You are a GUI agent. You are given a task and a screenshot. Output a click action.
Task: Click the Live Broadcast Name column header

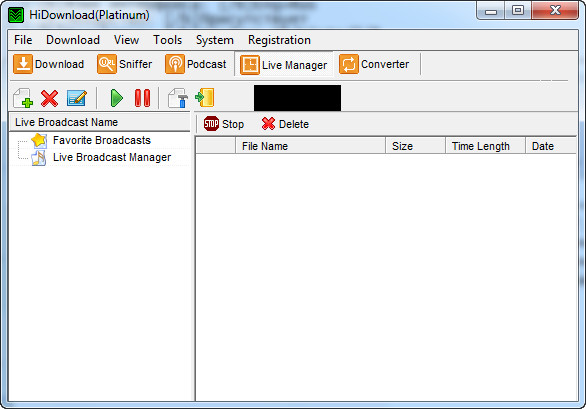[99, 122]
